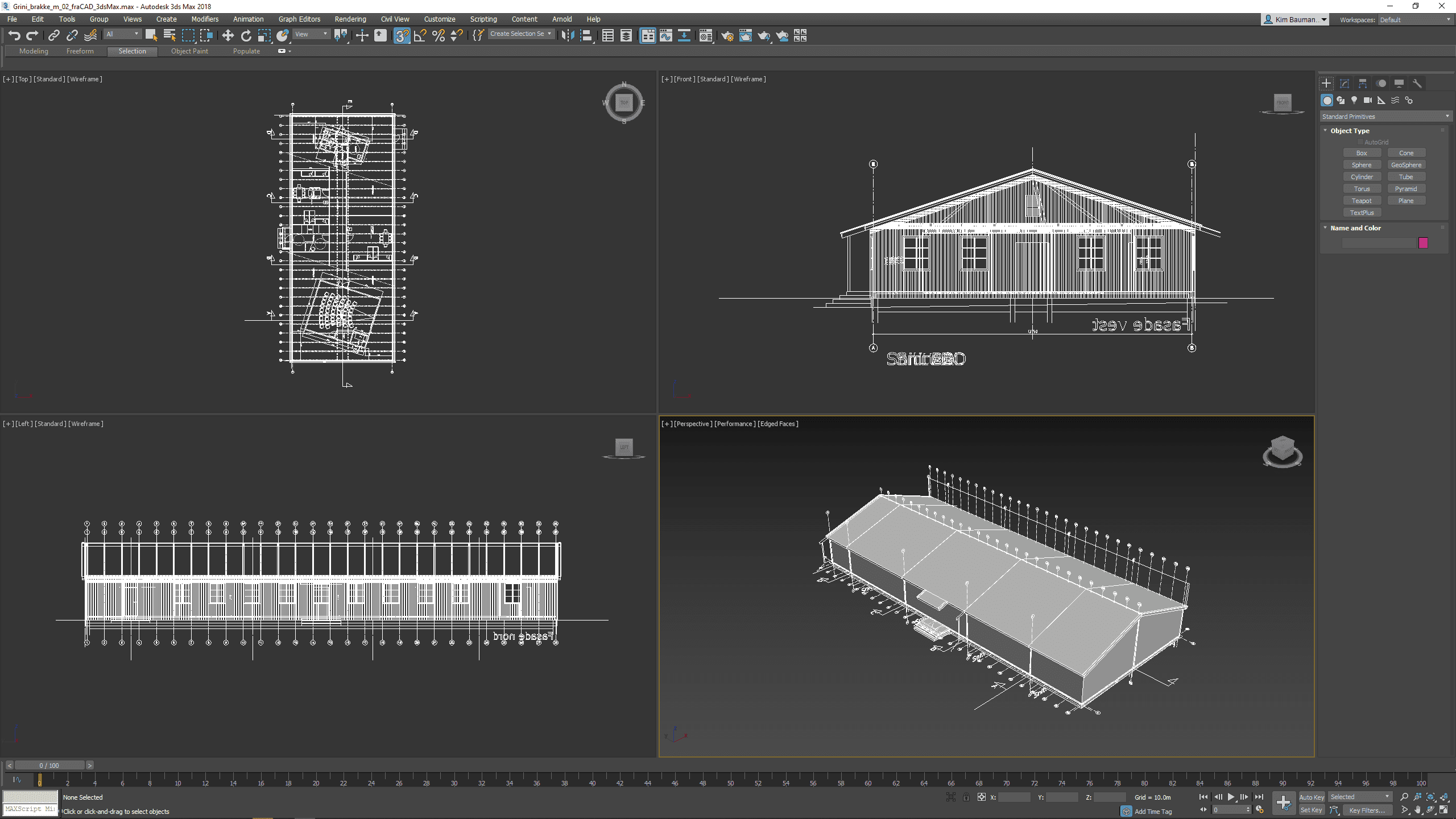The image size is (1456, 819).
Task: Select the Select and Rotate tool
Action: (x=246, y=36)
